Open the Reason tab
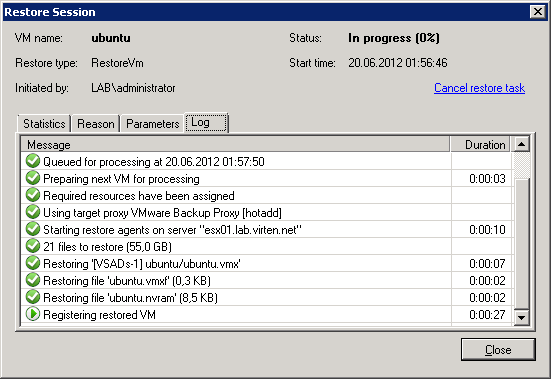The width and height of the screenshot is (551, 379). coord(96,124)
